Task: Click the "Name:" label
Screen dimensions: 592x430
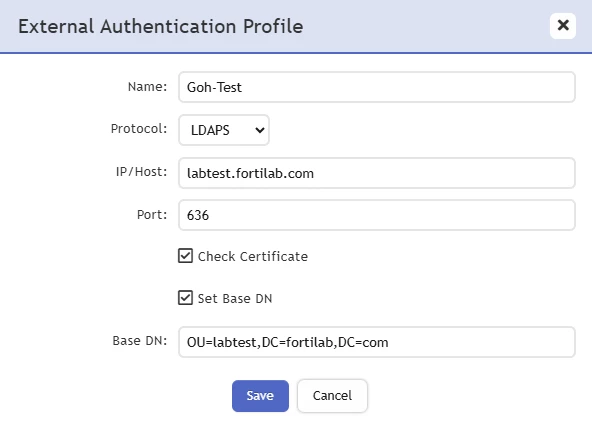Action: click(x=147, y=87)
